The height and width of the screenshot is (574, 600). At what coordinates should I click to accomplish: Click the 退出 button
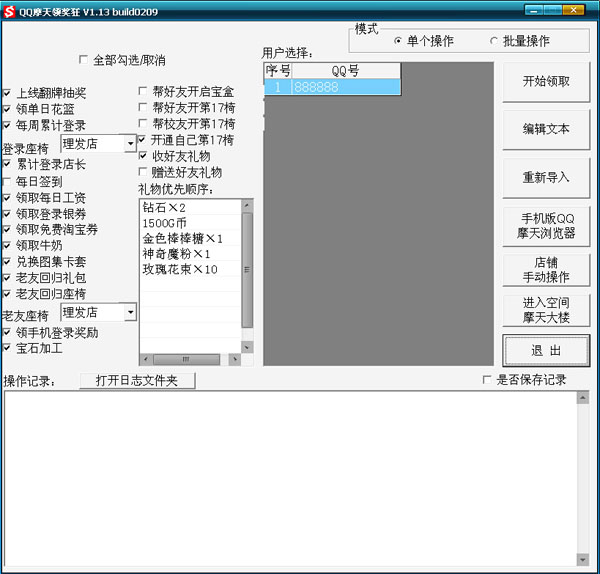(546, 351)
